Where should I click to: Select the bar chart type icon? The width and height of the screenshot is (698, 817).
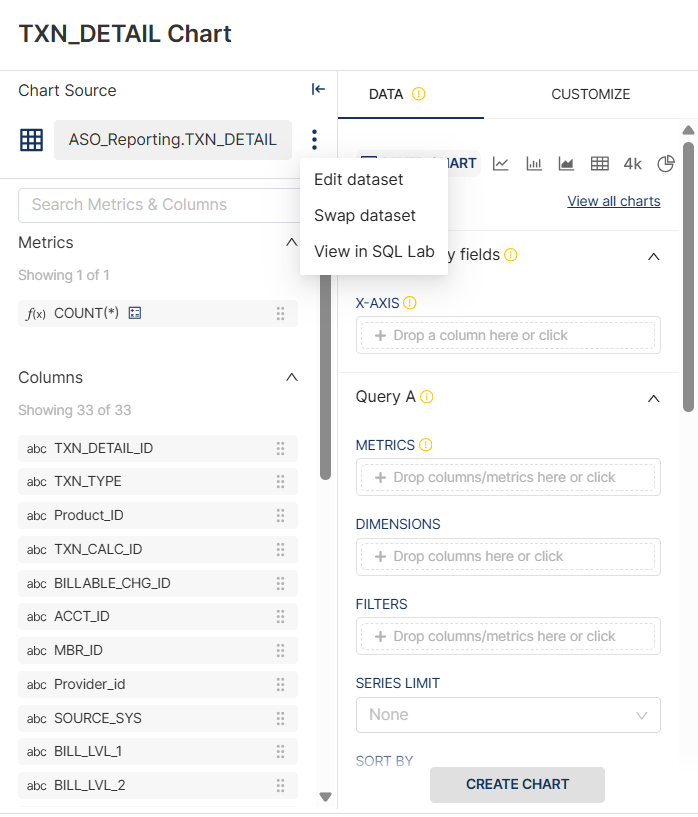click(534, 163)
